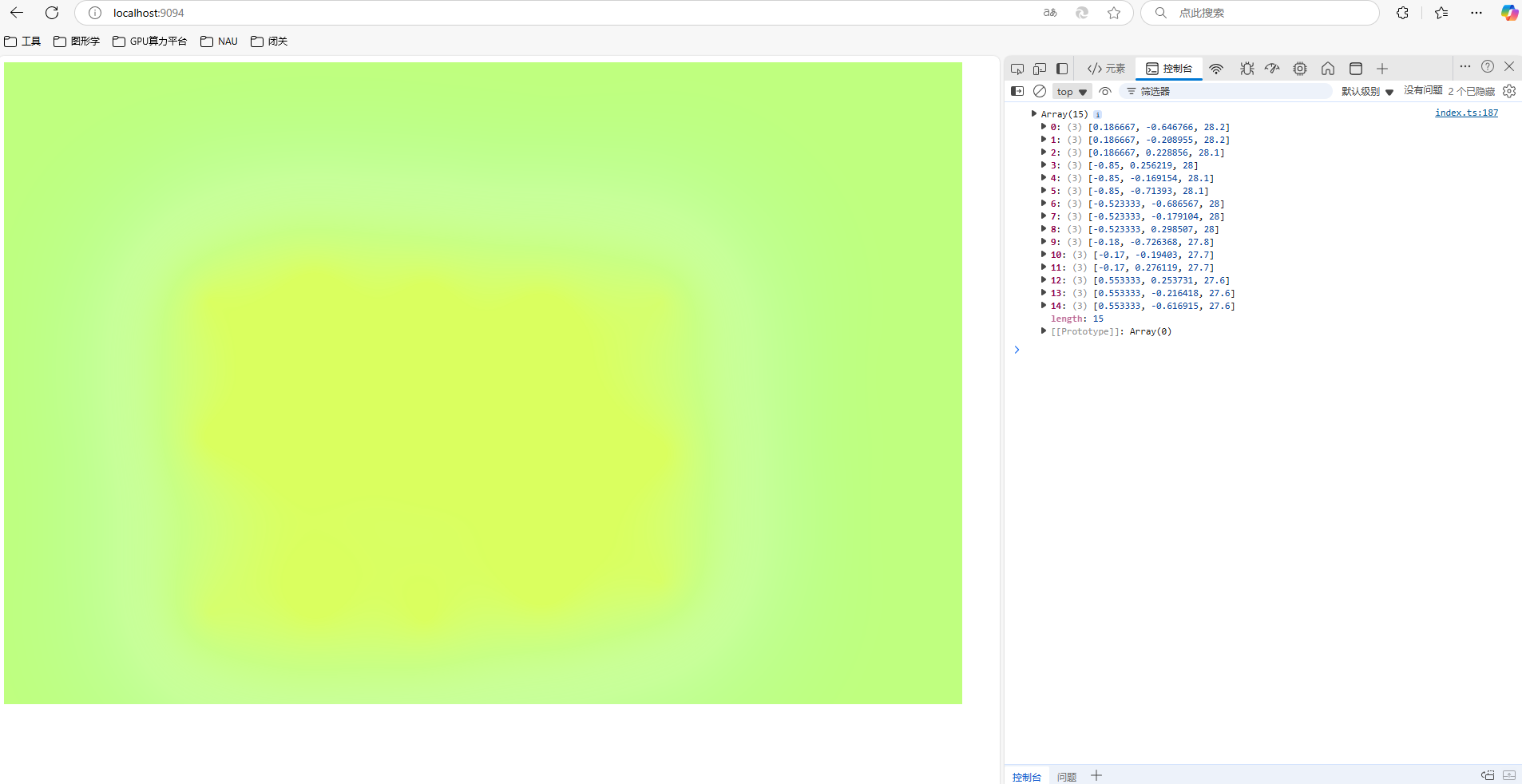Open the Performance gauge tool
Screen dimensions: 1522x784
point(1272,69)
